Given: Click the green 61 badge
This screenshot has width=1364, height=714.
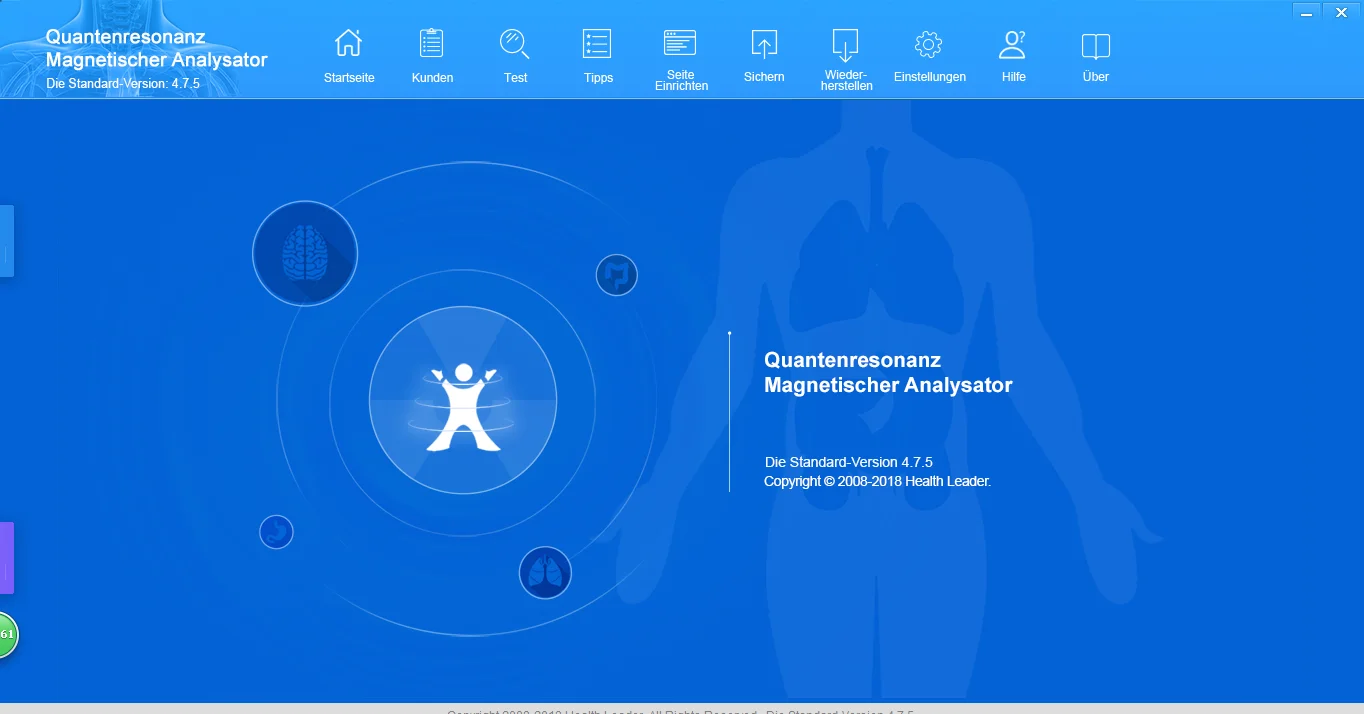Looking at the screenshot, I should click(6, 634).
